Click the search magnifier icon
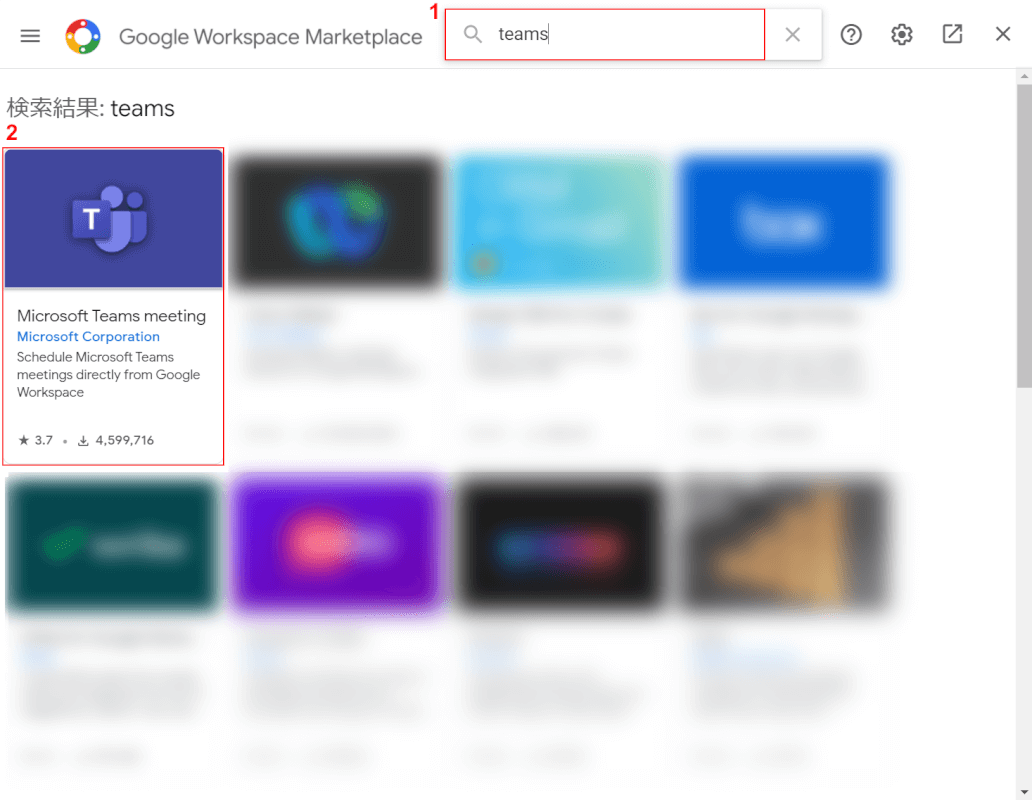 pos(473,34)
